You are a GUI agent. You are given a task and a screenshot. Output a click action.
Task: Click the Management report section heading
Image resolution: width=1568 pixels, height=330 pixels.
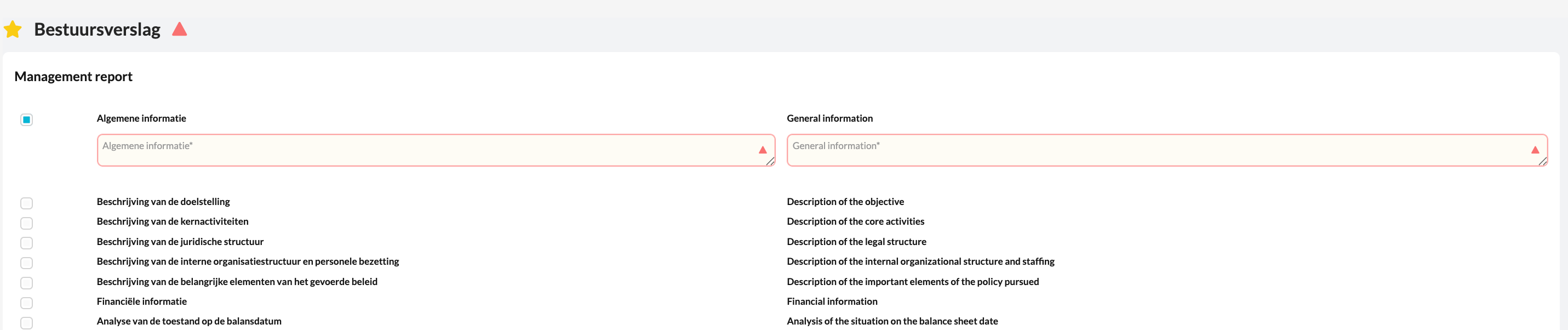pos(73,77)
